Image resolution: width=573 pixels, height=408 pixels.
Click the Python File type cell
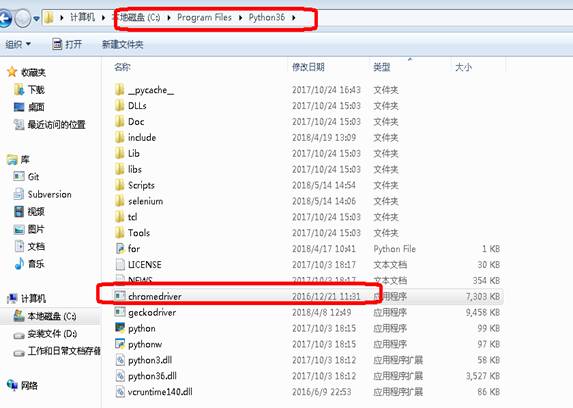[x=394, y=249]
